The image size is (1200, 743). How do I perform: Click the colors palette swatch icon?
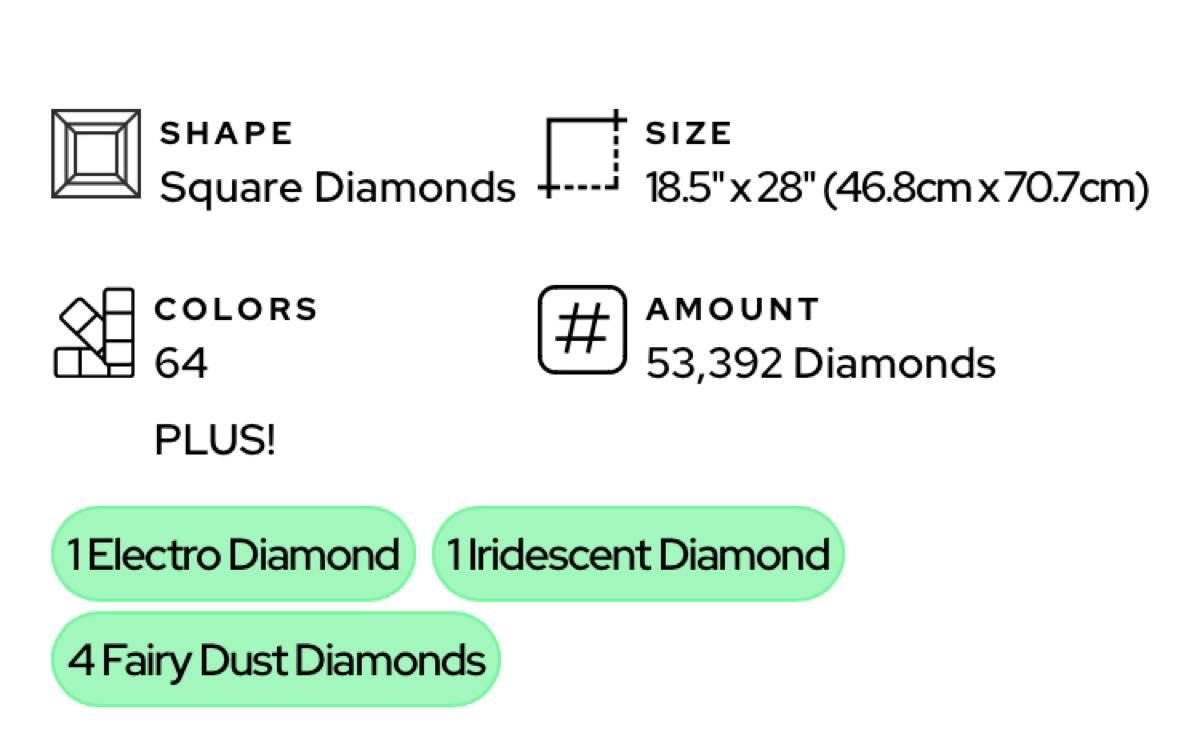click(94, 333)
